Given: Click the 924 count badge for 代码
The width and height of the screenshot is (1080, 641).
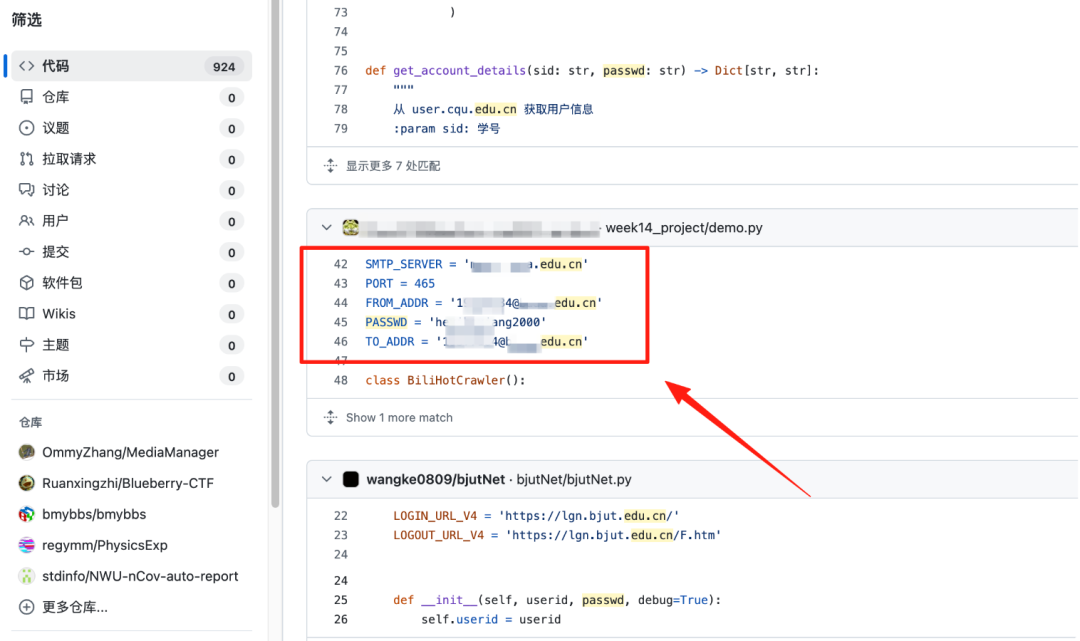Looking at the screenshot, I should pyautogui.click(x=224, y=67).
